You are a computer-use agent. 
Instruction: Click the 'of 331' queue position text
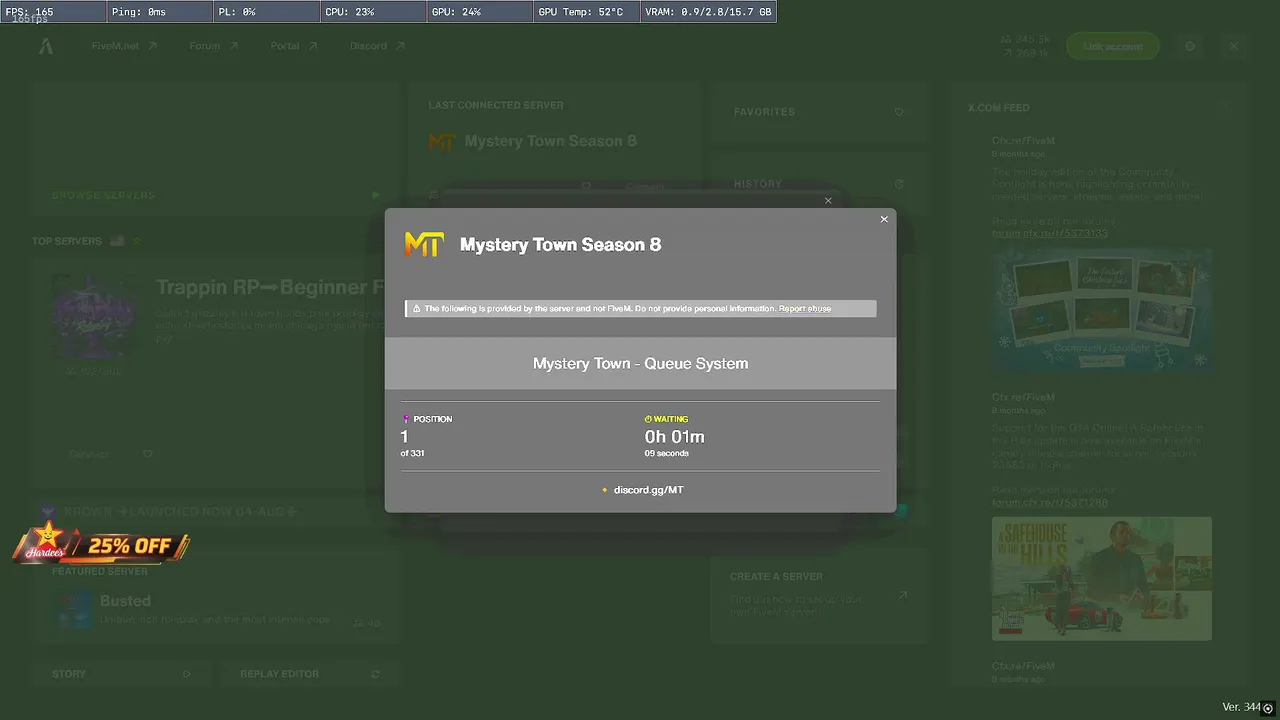(412, 454)
